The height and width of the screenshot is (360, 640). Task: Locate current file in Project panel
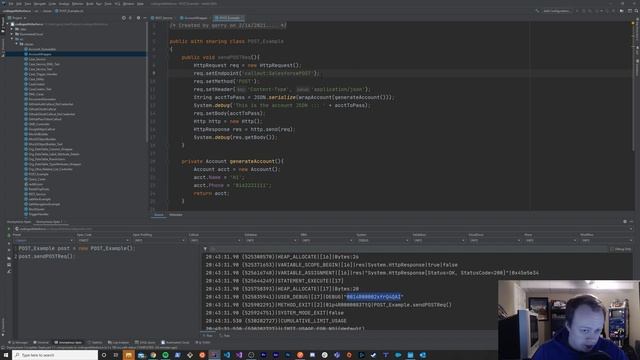click(x=124, y=18)
